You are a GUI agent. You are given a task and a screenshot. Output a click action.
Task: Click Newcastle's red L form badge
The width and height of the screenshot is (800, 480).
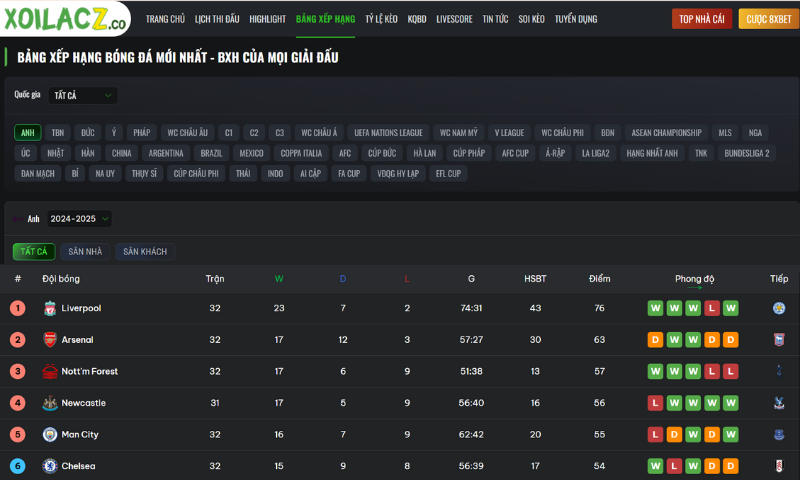(655, 403)
